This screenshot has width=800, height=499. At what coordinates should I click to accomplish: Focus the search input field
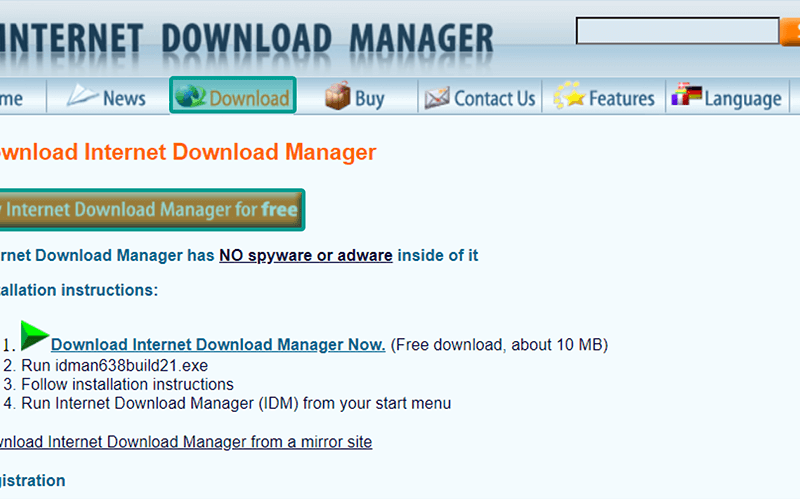tap(678, 31)
